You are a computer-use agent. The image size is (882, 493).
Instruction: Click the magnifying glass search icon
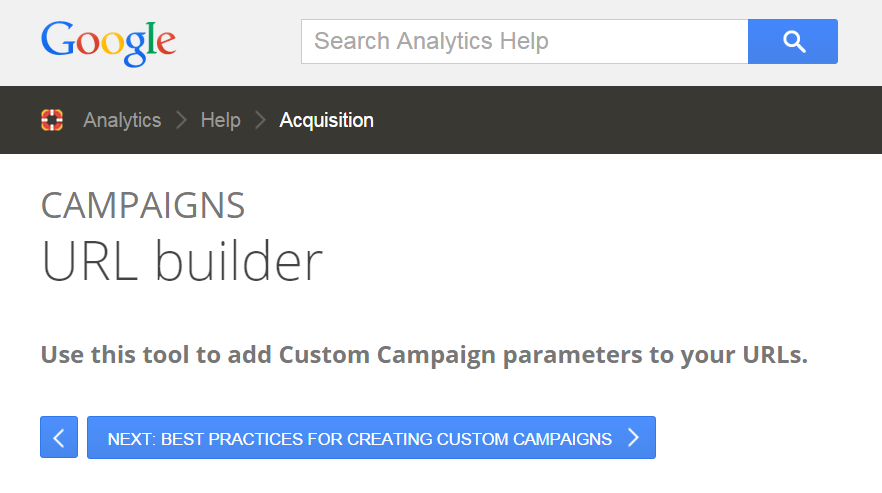point(794,42)
